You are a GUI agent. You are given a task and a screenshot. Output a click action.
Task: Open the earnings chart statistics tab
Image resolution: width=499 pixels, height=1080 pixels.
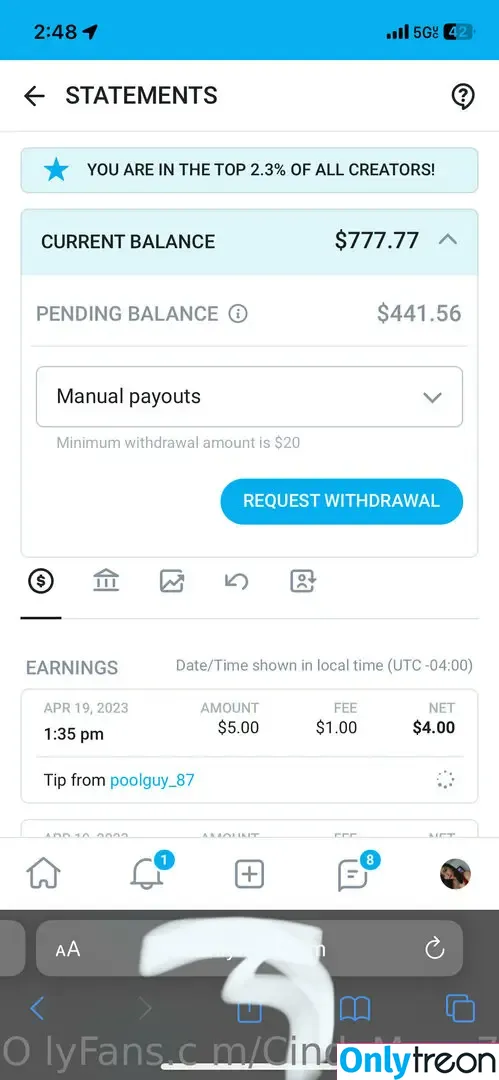tap(172, 581)
